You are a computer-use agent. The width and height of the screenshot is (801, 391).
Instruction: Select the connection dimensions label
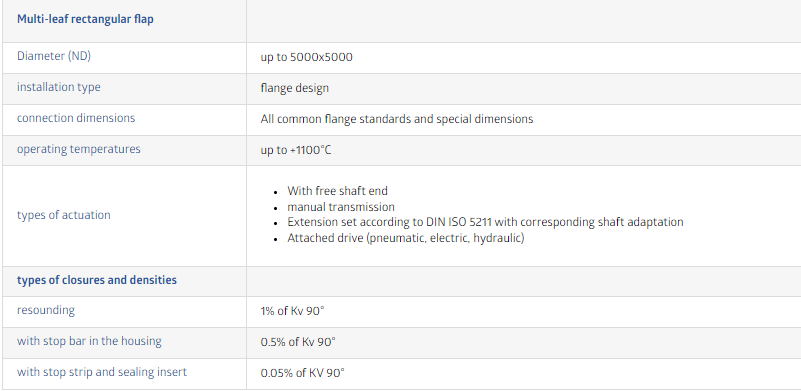click(76, 118)
